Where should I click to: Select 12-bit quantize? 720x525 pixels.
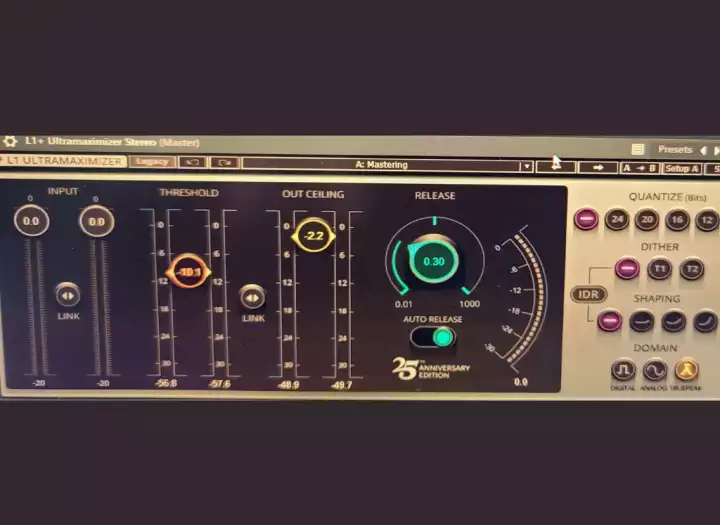tap(707, 220)
